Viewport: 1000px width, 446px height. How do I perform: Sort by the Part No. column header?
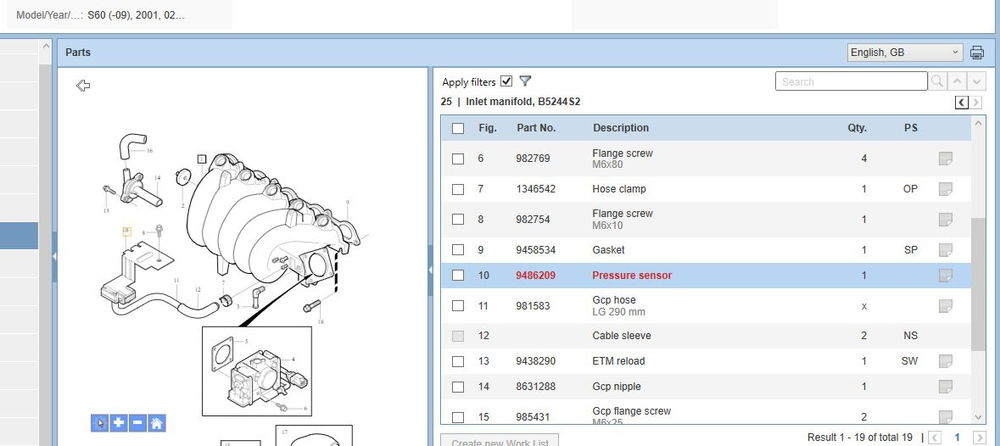(536, 128)
